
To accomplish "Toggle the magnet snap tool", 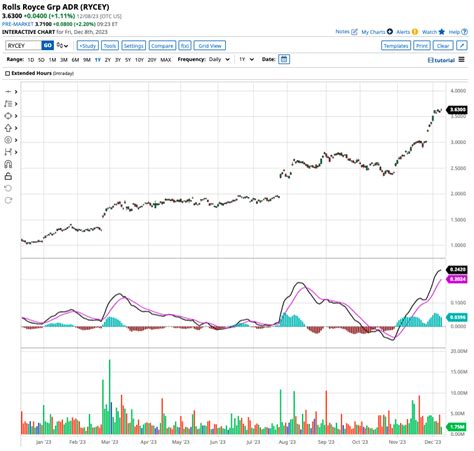I will pyautogui.click(x=8, y=164).
